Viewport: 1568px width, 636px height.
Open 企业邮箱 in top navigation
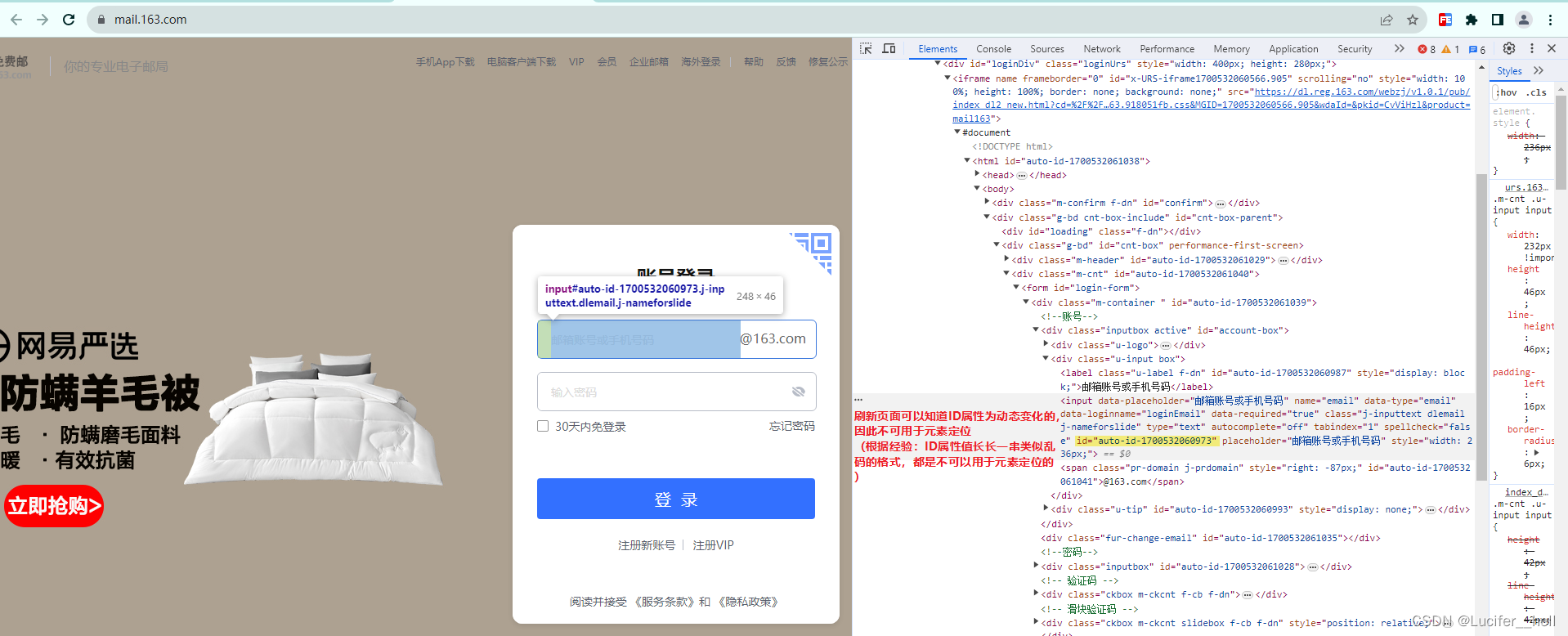[649, 62]
